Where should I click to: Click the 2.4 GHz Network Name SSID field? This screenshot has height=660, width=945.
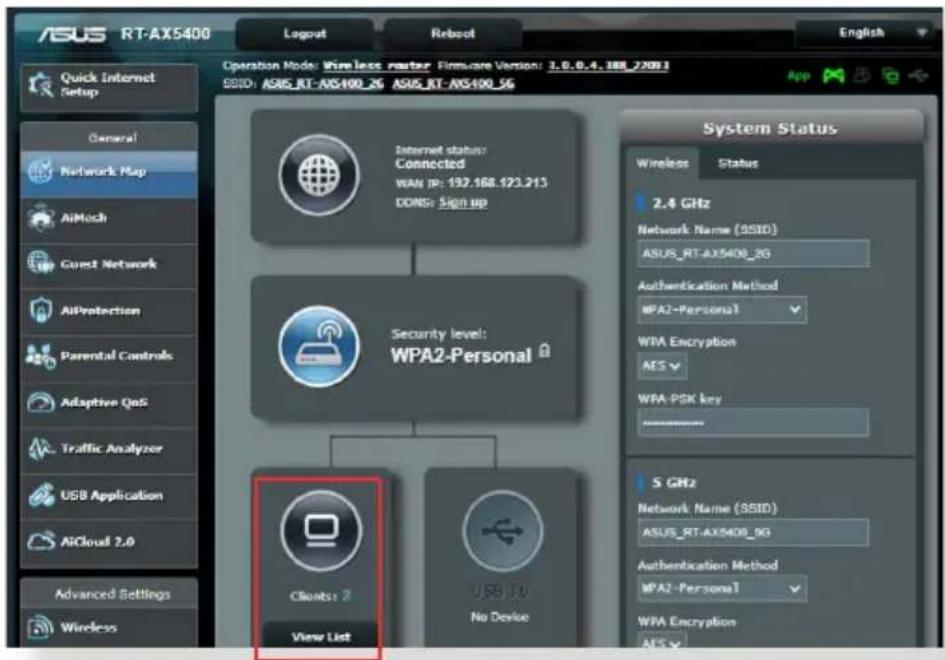(x=753, y=254)
